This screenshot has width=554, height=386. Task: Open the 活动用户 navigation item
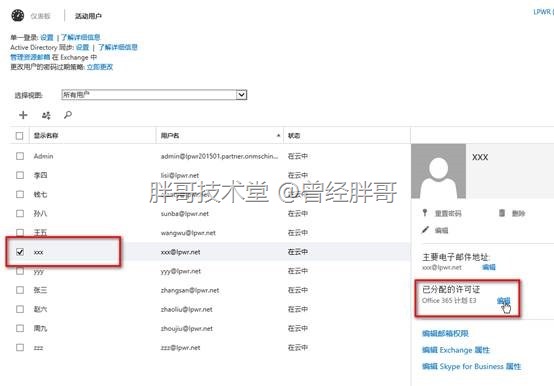[88, 16]
